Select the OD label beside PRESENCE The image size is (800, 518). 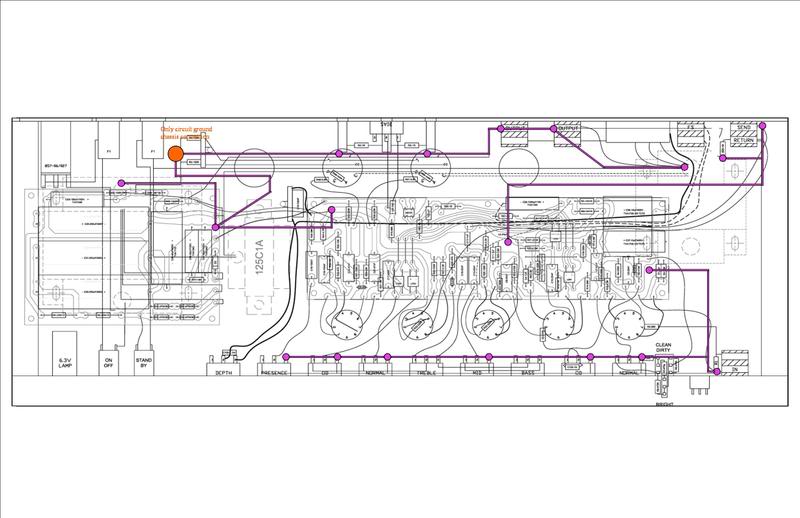point(327,371)
